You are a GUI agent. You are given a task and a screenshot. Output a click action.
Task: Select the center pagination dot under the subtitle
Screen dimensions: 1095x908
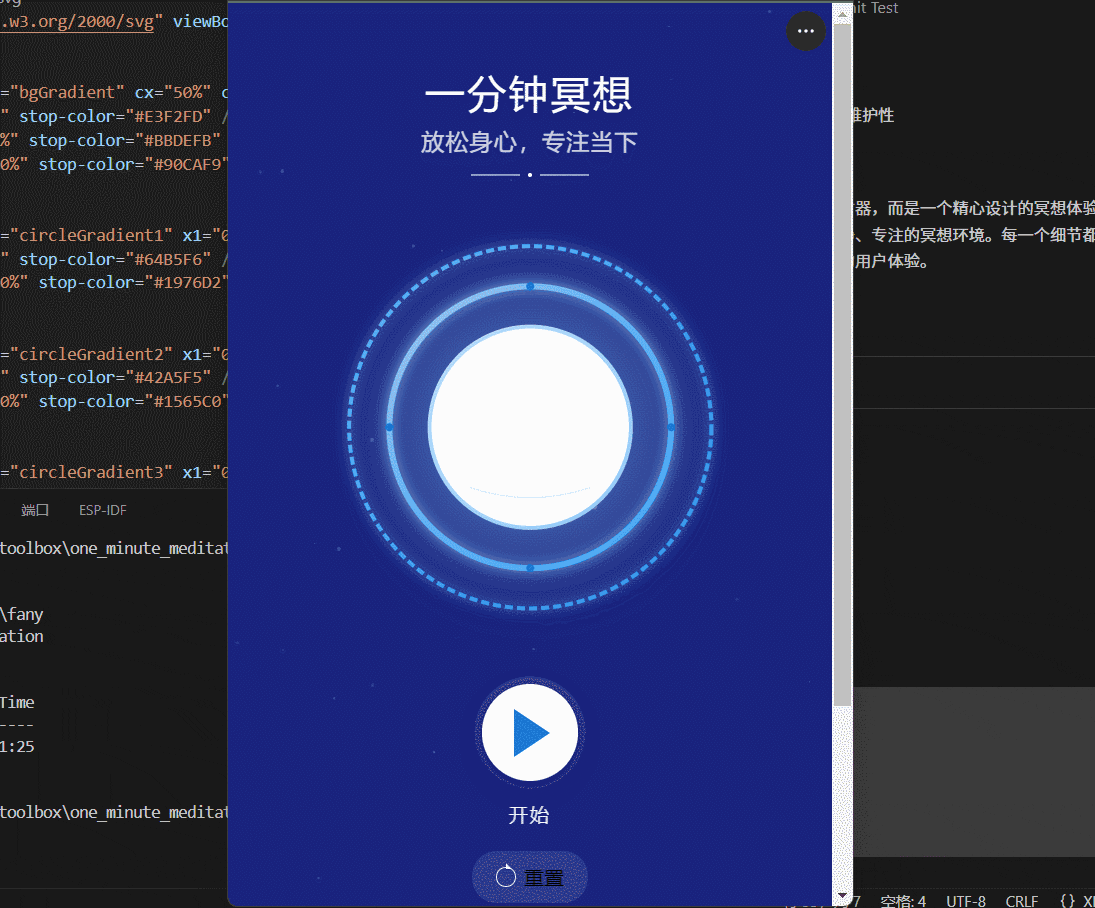pyautogui.click(x=529, y=174)
